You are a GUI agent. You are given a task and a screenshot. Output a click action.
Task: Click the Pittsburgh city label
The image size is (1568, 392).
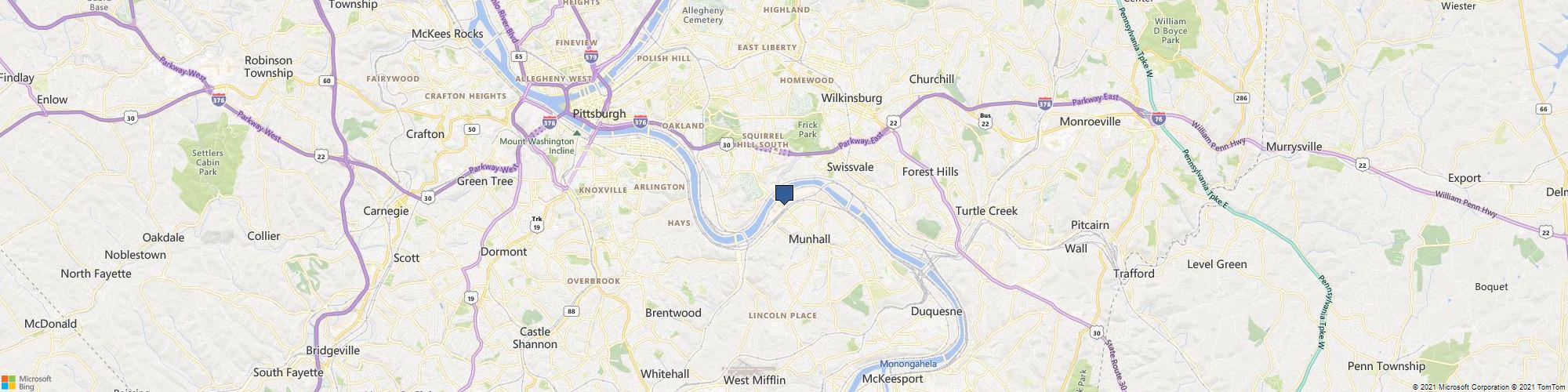600,113
